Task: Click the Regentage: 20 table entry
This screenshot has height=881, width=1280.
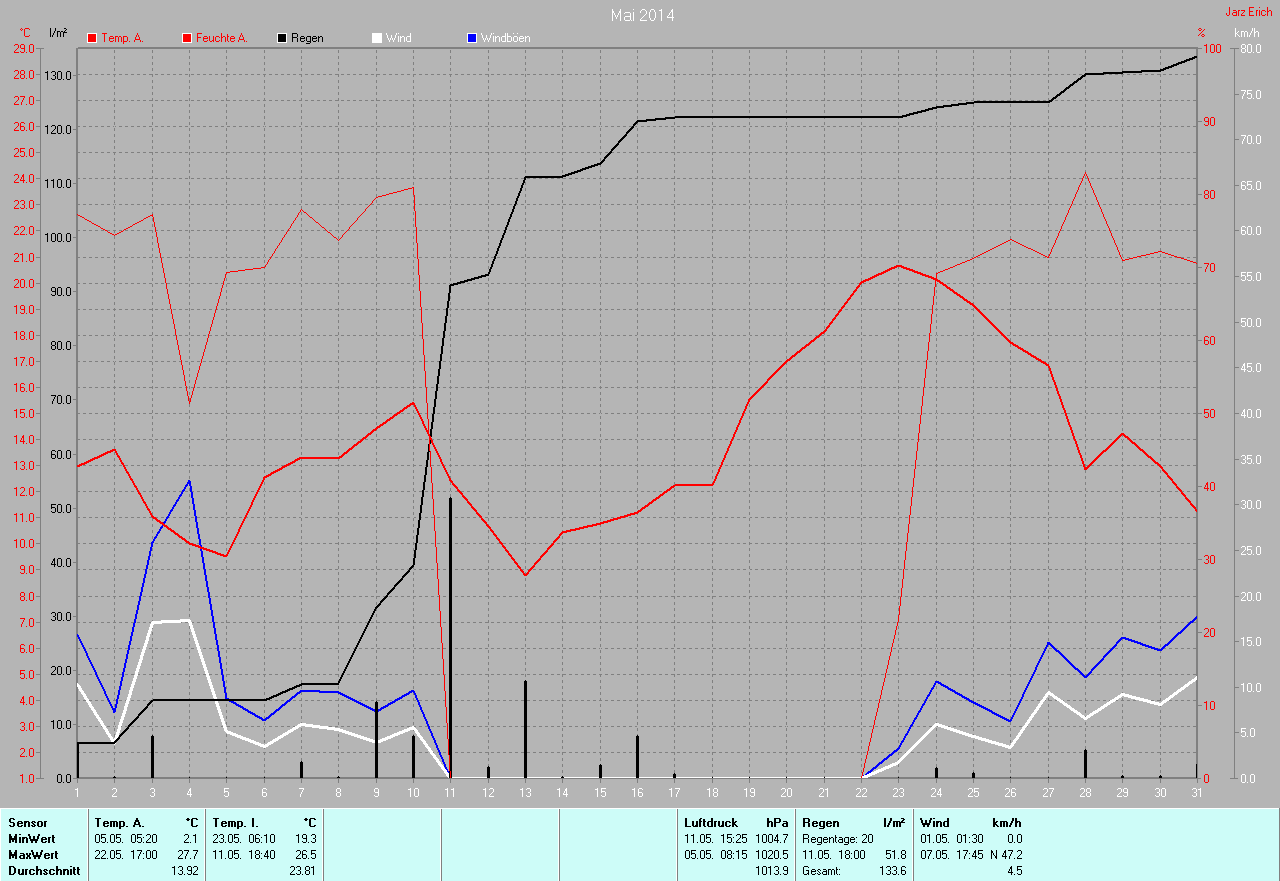Action: coord(837,838)
